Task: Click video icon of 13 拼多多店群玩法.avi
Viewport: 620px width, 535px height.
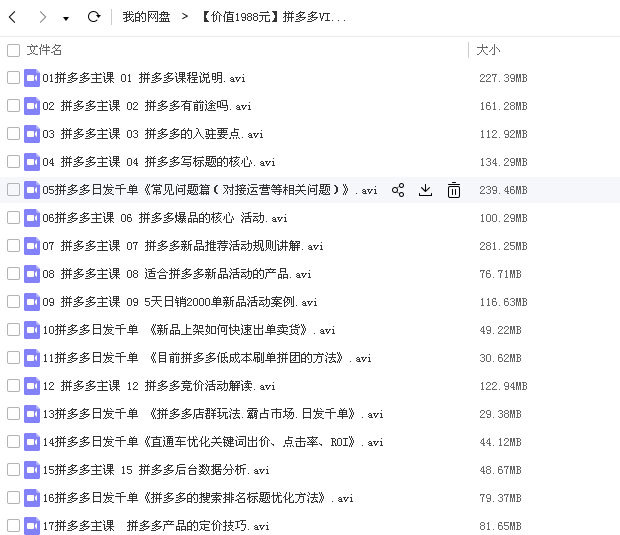Action: pyautogui.click(x=32, y=414)
